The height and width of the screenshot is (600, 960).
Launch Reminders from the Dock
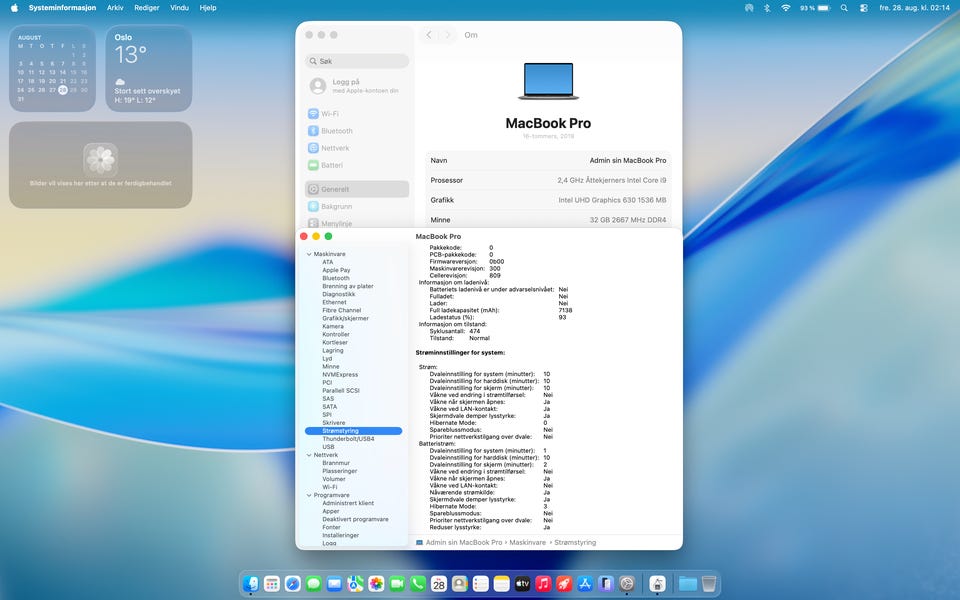click(481, 584)
